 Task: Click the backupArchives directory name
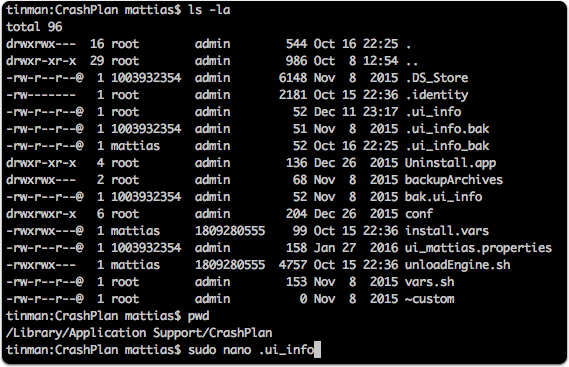tap(454, 180)
